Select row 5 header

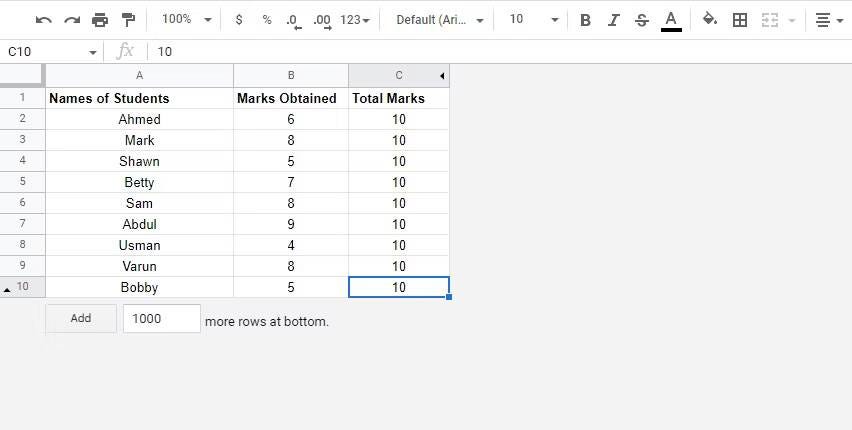[x=22, y=182]
